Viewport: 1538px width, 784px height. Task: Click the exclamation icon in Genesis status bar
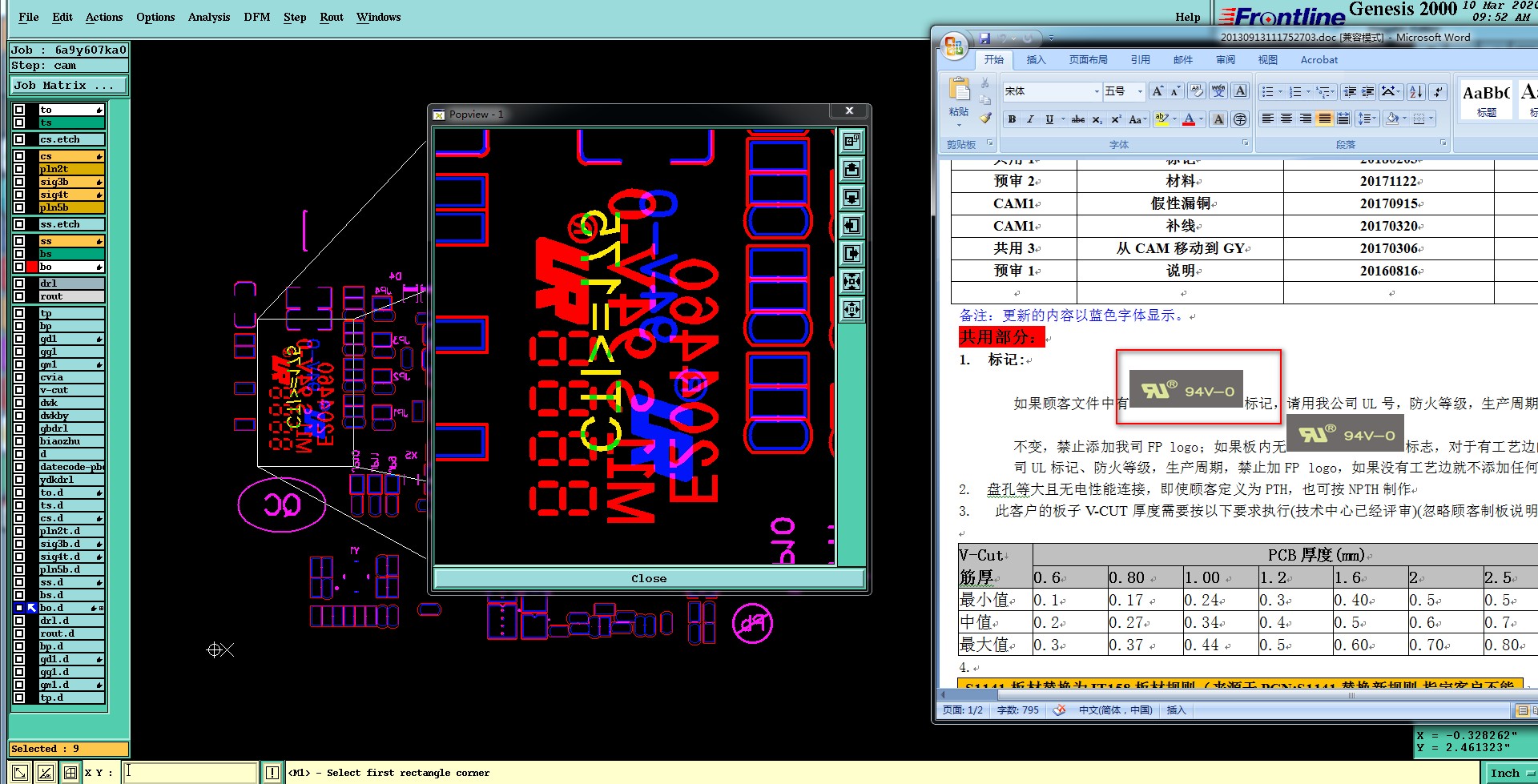coord(272,773)
